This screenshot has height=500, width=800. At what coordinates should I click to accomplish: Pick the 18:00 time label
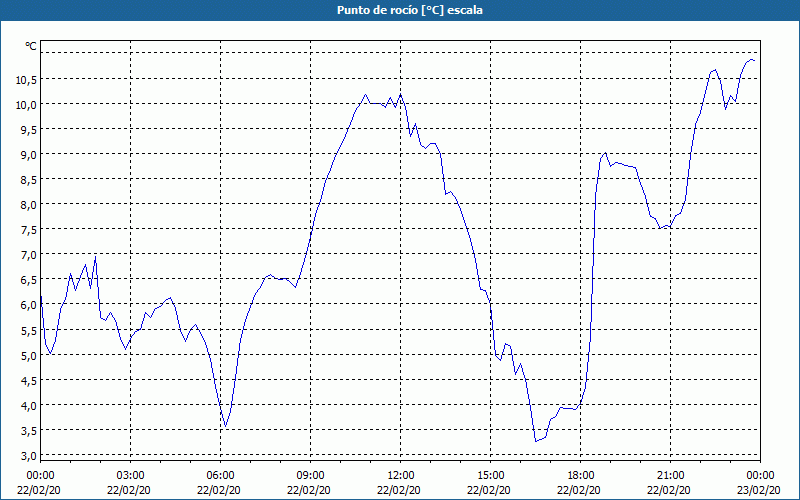click(581, 476)
